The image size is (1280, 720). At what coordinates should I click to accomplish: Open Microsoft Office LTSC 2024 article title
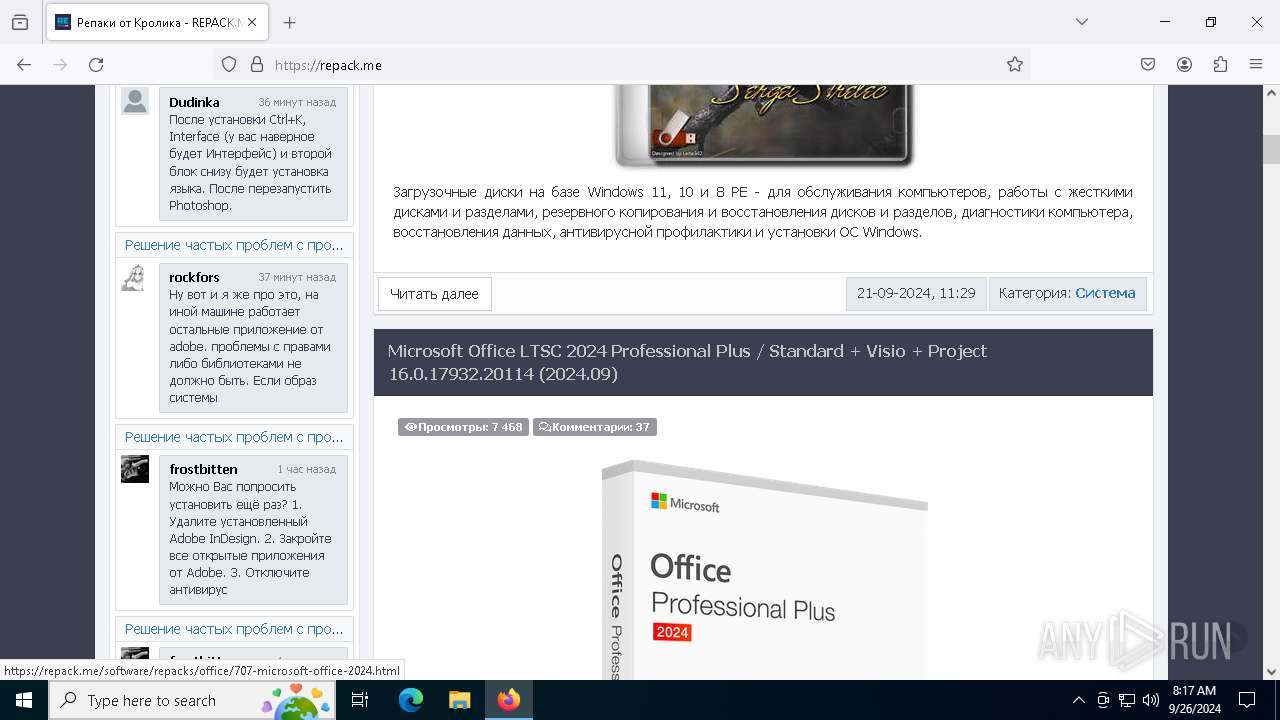click(x=687, y=362)
